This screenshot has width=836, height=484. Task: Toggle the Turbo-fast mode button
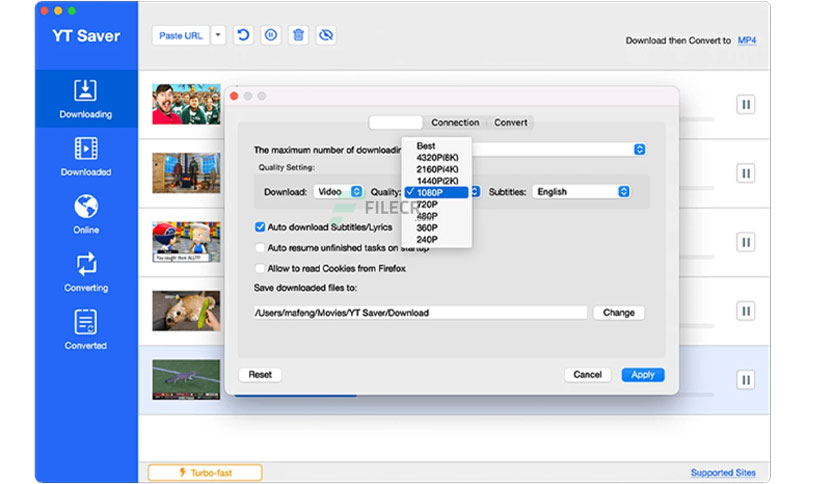click(205, 472)
